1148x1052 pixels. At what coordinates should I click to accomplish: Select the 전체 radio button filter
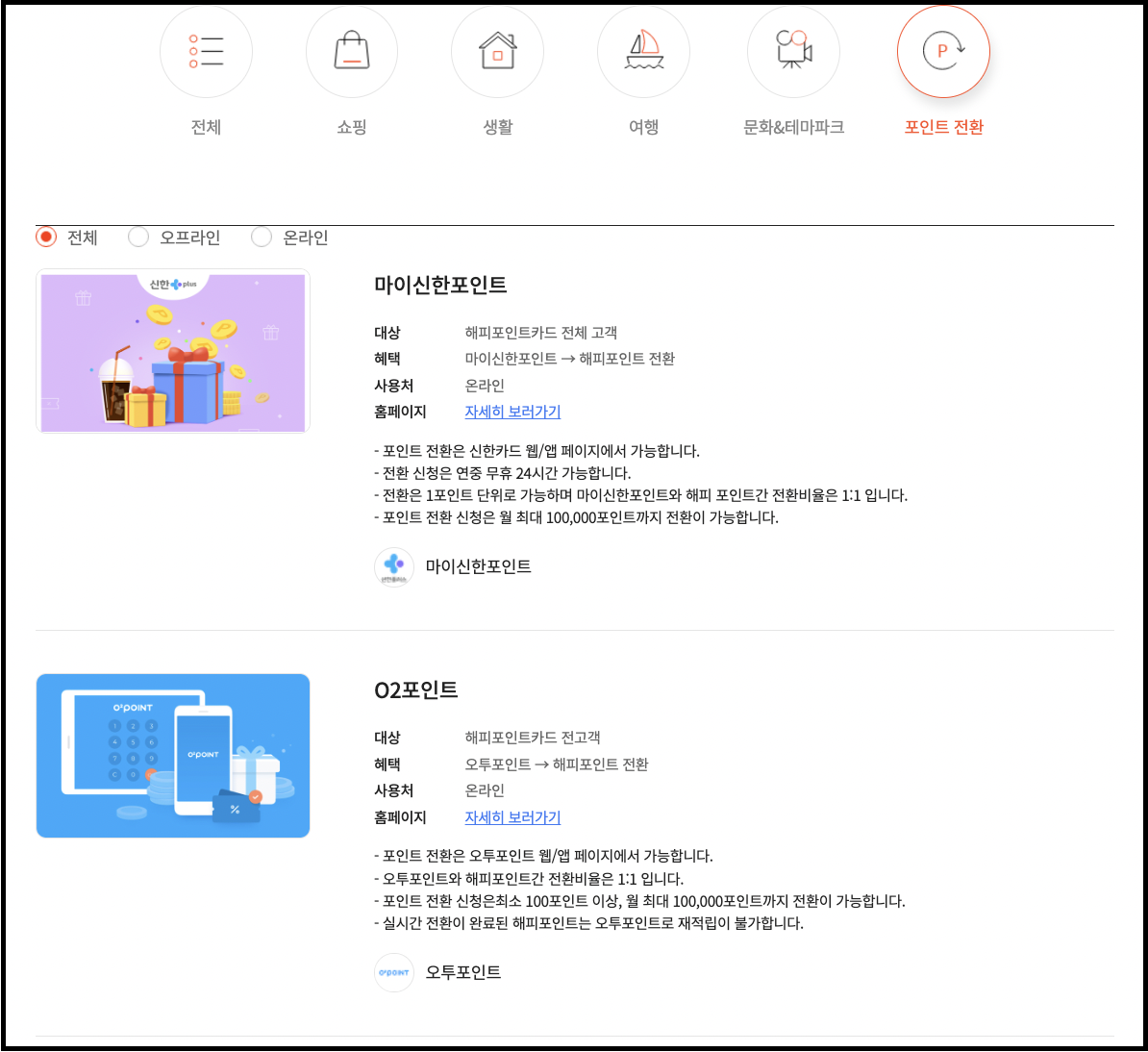pos(46,238)
